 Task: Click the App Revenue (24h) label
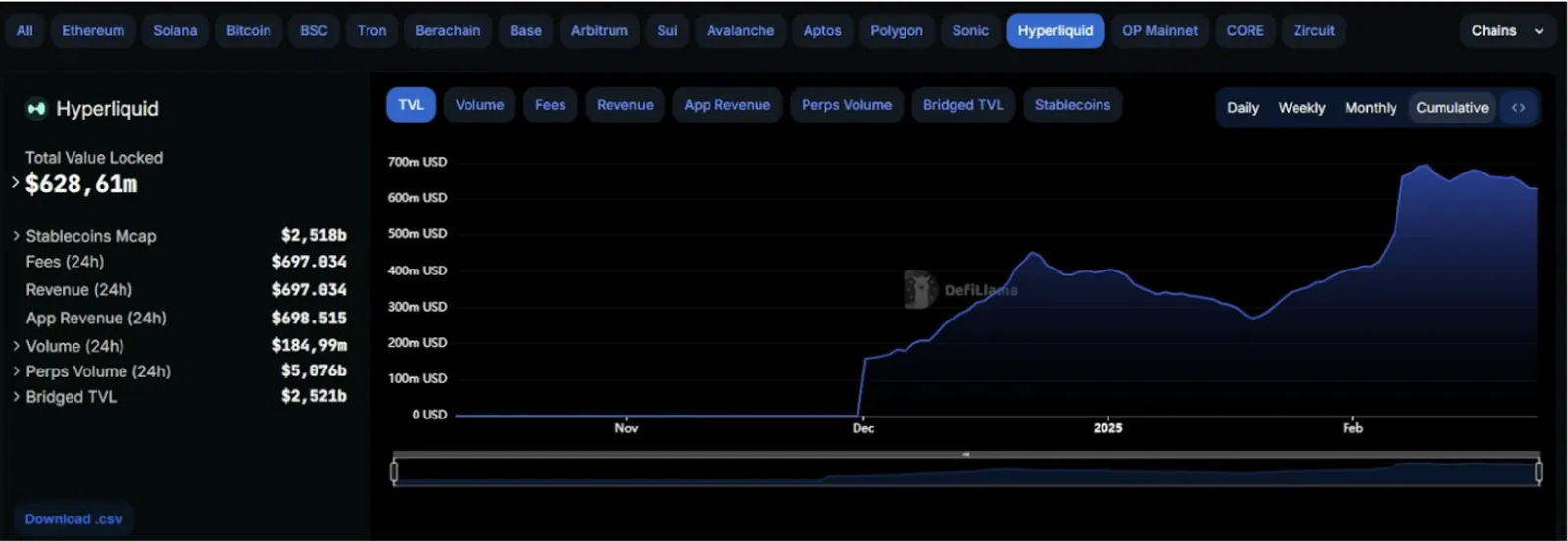click(x=96, y=319)
